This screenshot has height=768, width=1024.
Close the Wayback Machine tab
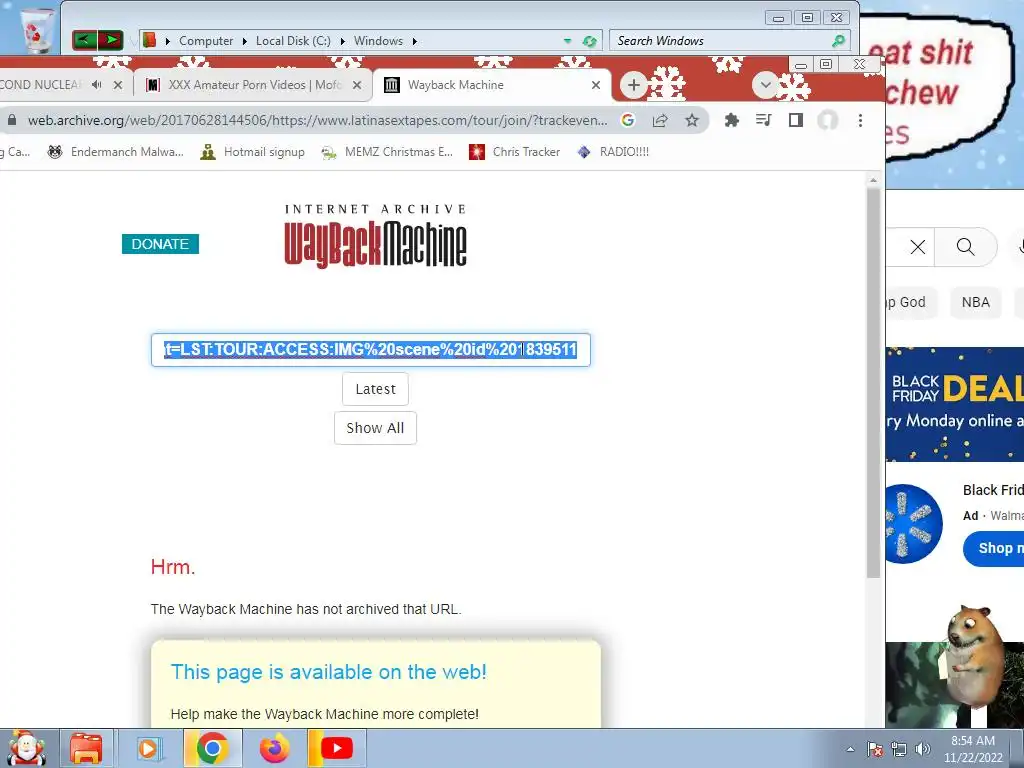click(596, 85)
